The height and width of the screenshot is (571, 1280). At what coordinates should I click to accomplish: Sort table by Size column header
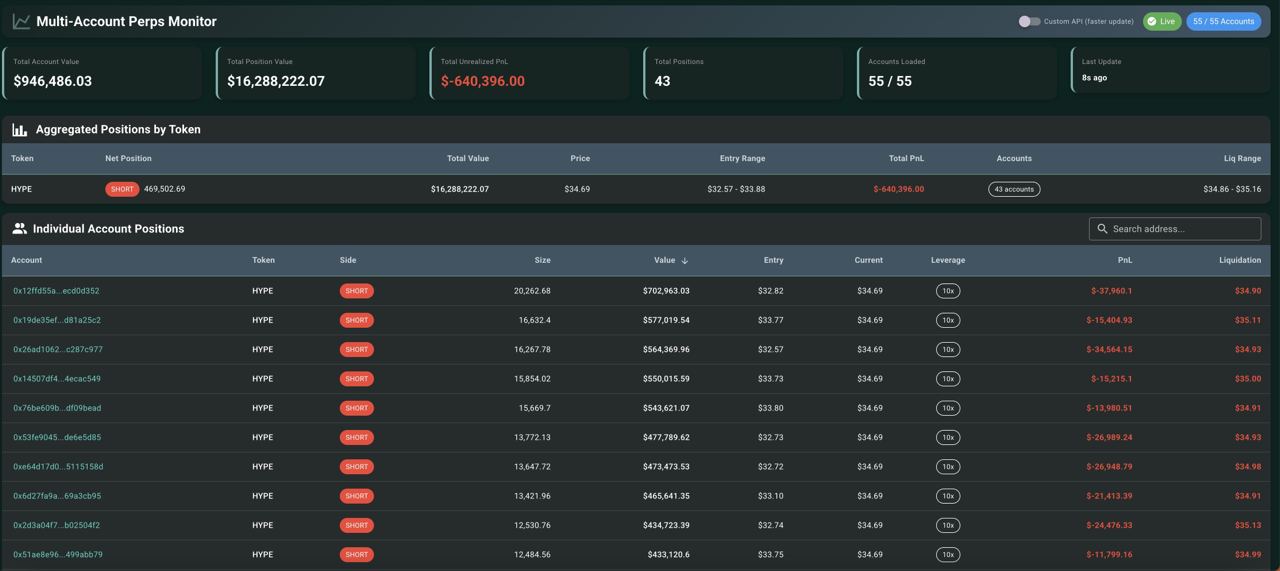tap(542, 260)
